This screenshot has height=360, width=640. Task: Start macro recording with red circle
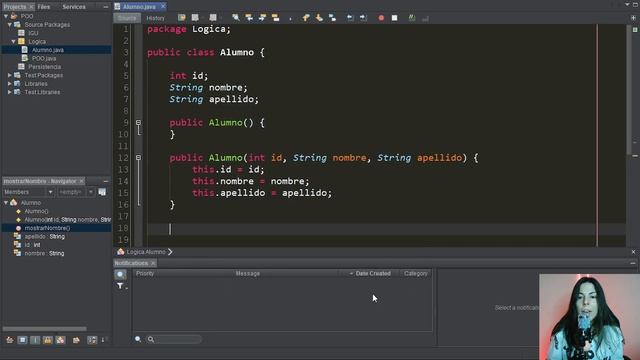(381, 18)
